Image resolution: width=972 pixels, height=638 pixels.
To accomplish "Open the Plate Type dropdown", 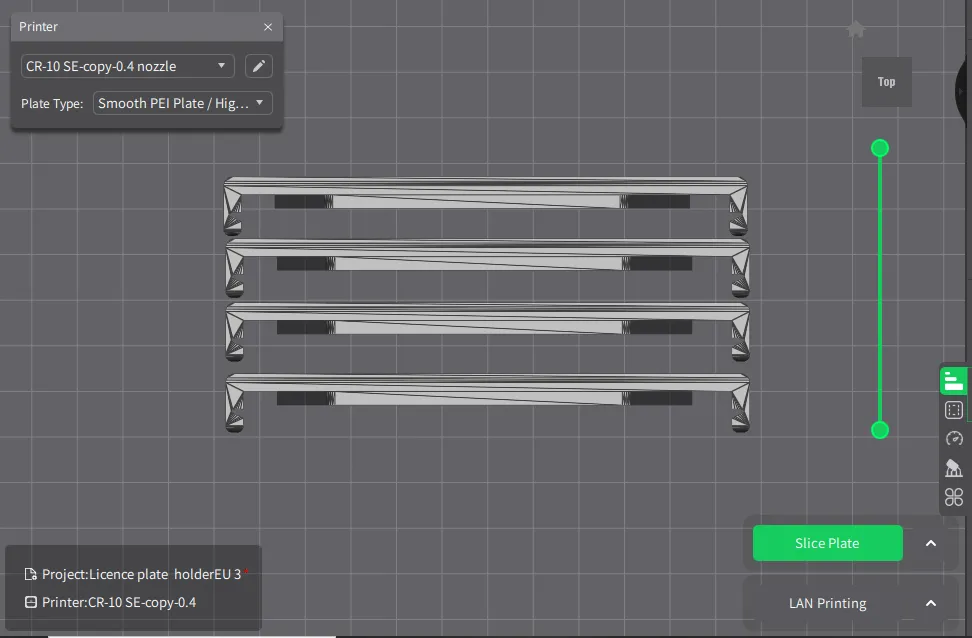I will coord(182,104).
